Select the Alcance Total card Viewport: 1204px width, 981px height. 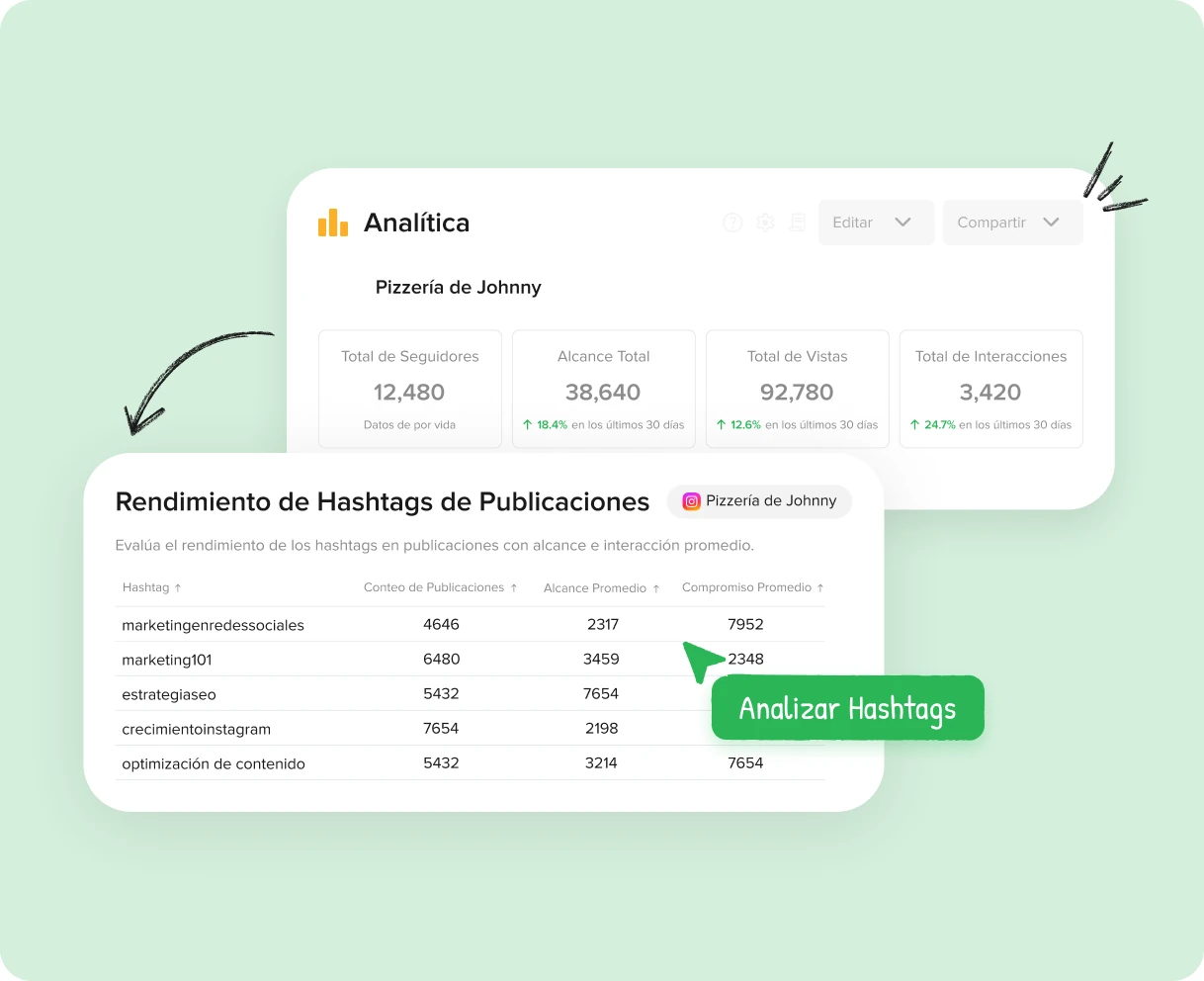pyautogui.click(x=604, y=390)
